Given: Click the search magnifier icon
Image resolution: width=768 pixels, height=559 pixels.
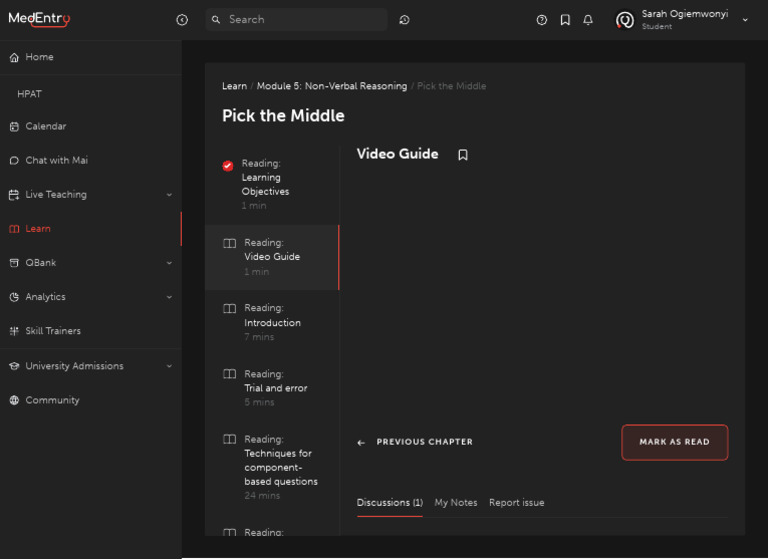Looking at the screenshot, I should point(216,20).
